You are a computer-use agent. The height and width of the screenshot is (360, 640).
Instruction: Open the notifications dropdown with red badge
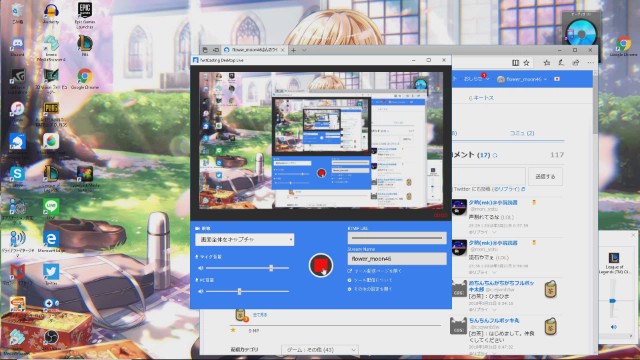(476, 78)
